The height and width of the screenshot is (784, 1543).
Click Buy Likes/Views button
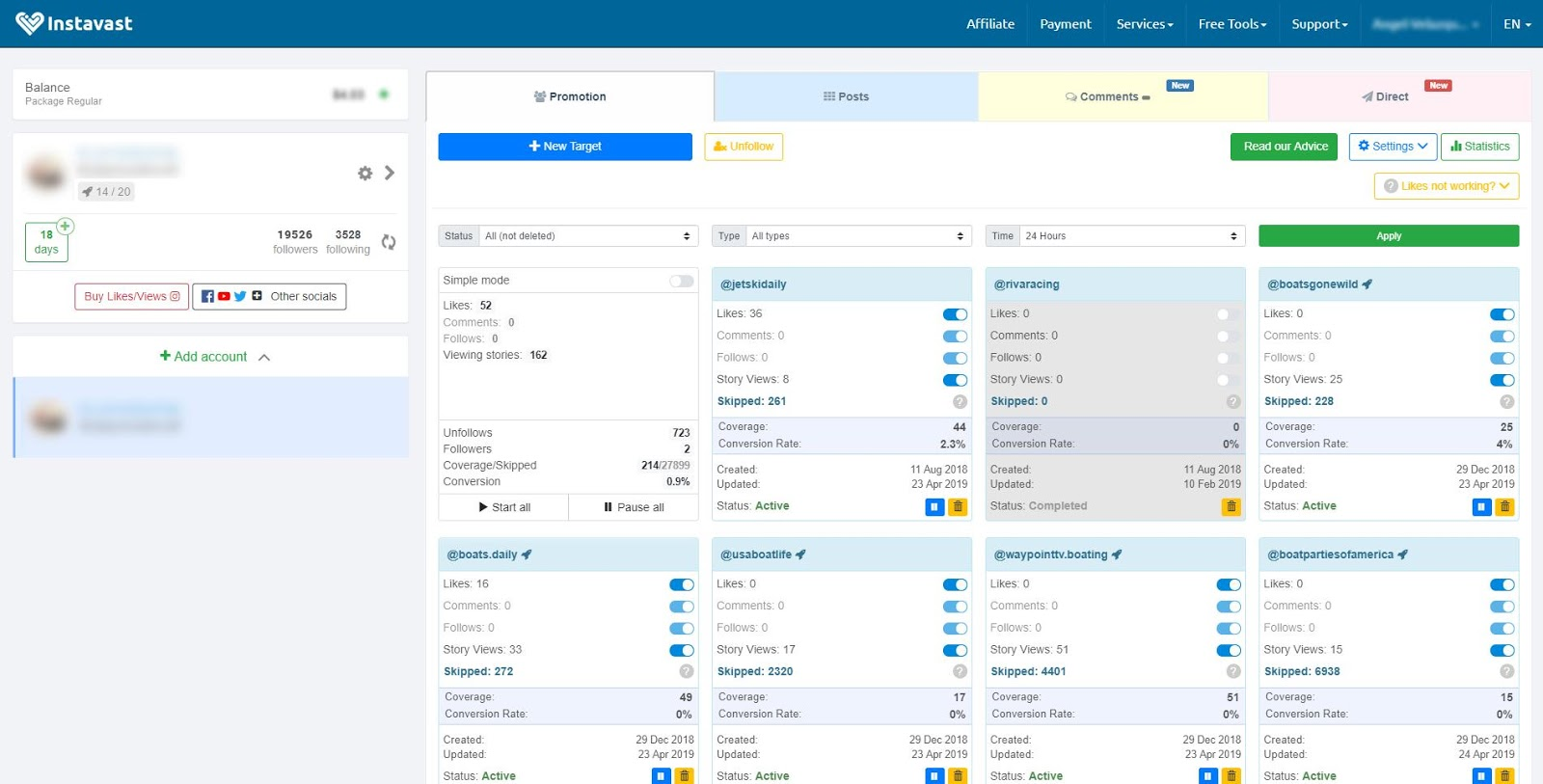click(132, 297)
